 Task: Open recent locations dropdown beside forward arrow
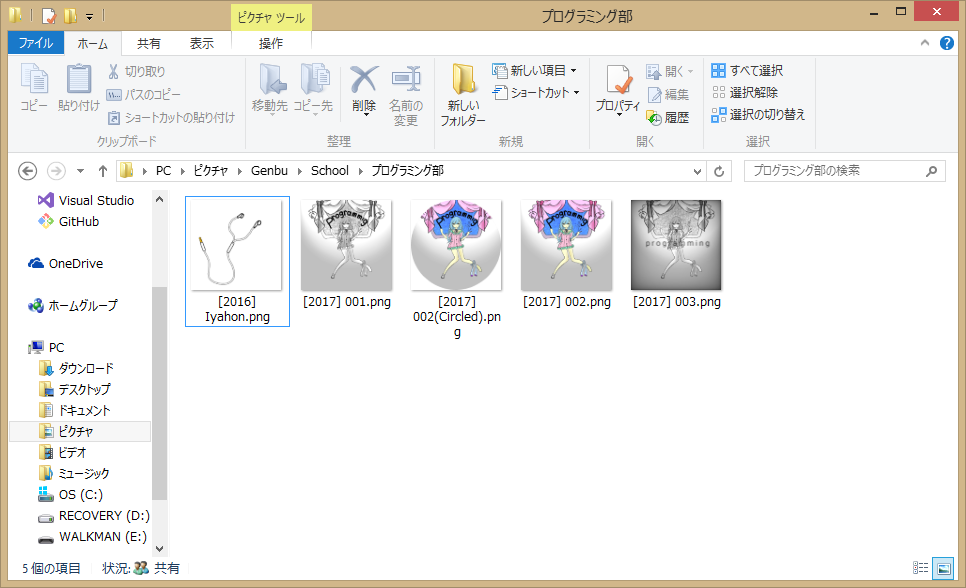pyautogui.click(x=80, y=171)
